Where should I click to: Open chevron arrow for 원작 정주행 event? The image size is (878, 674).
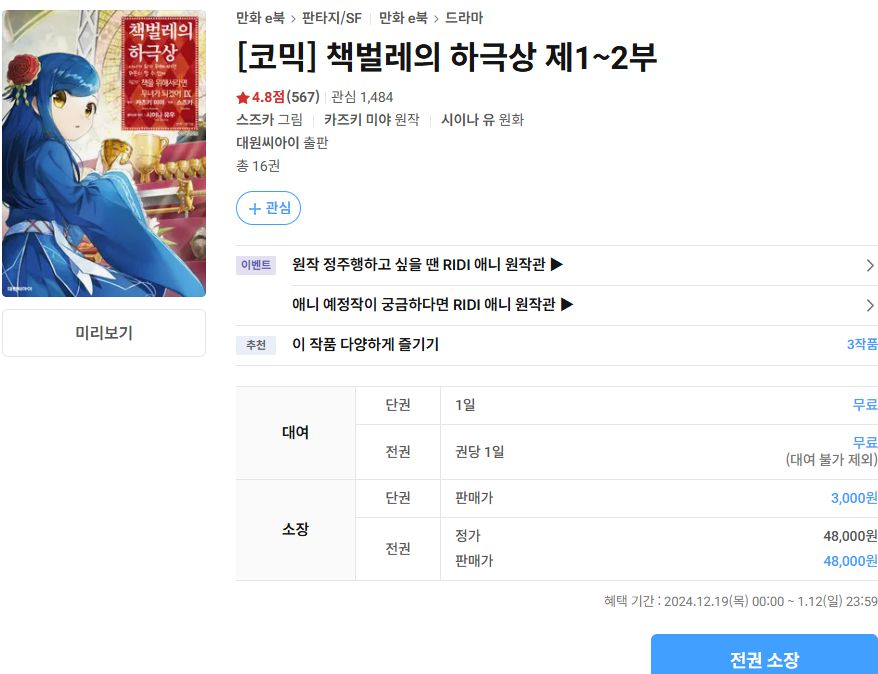tap(870, 265)
